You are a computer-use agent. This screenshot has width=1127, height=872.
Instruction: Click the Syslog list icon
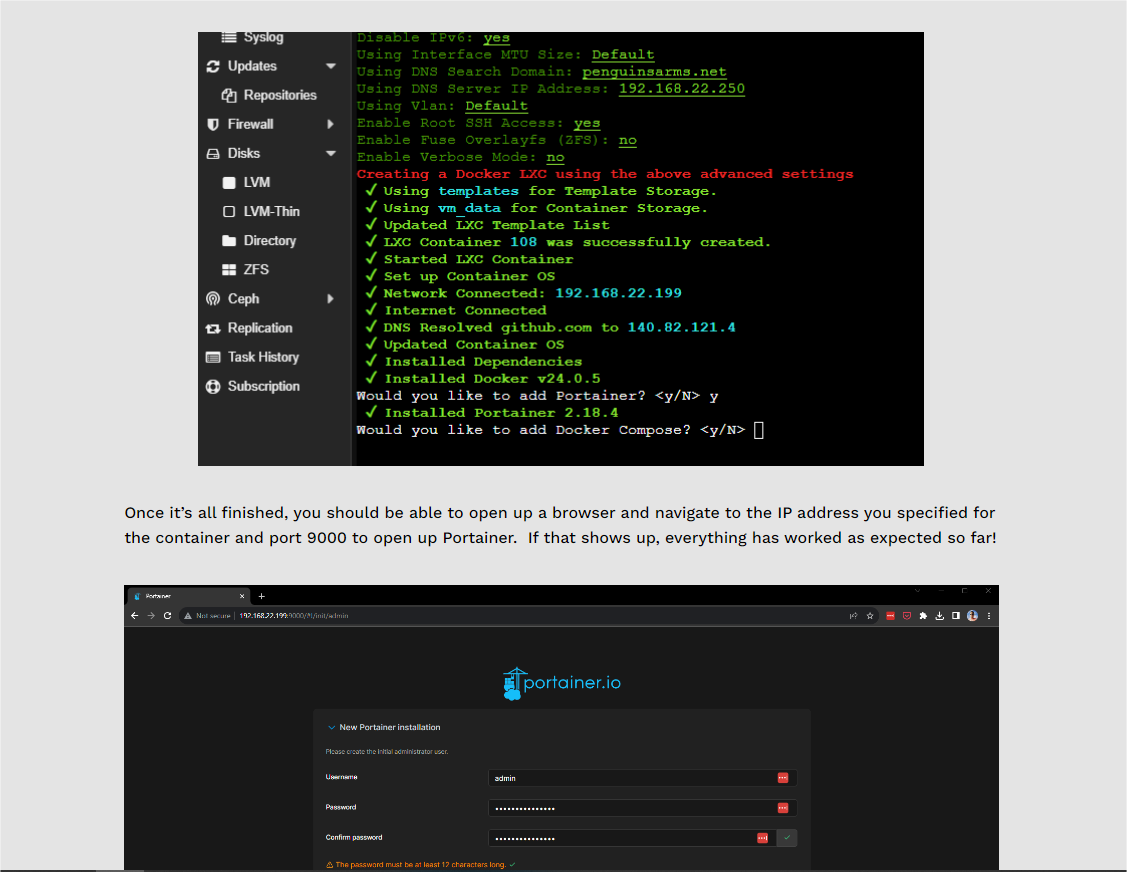[229, 37]
